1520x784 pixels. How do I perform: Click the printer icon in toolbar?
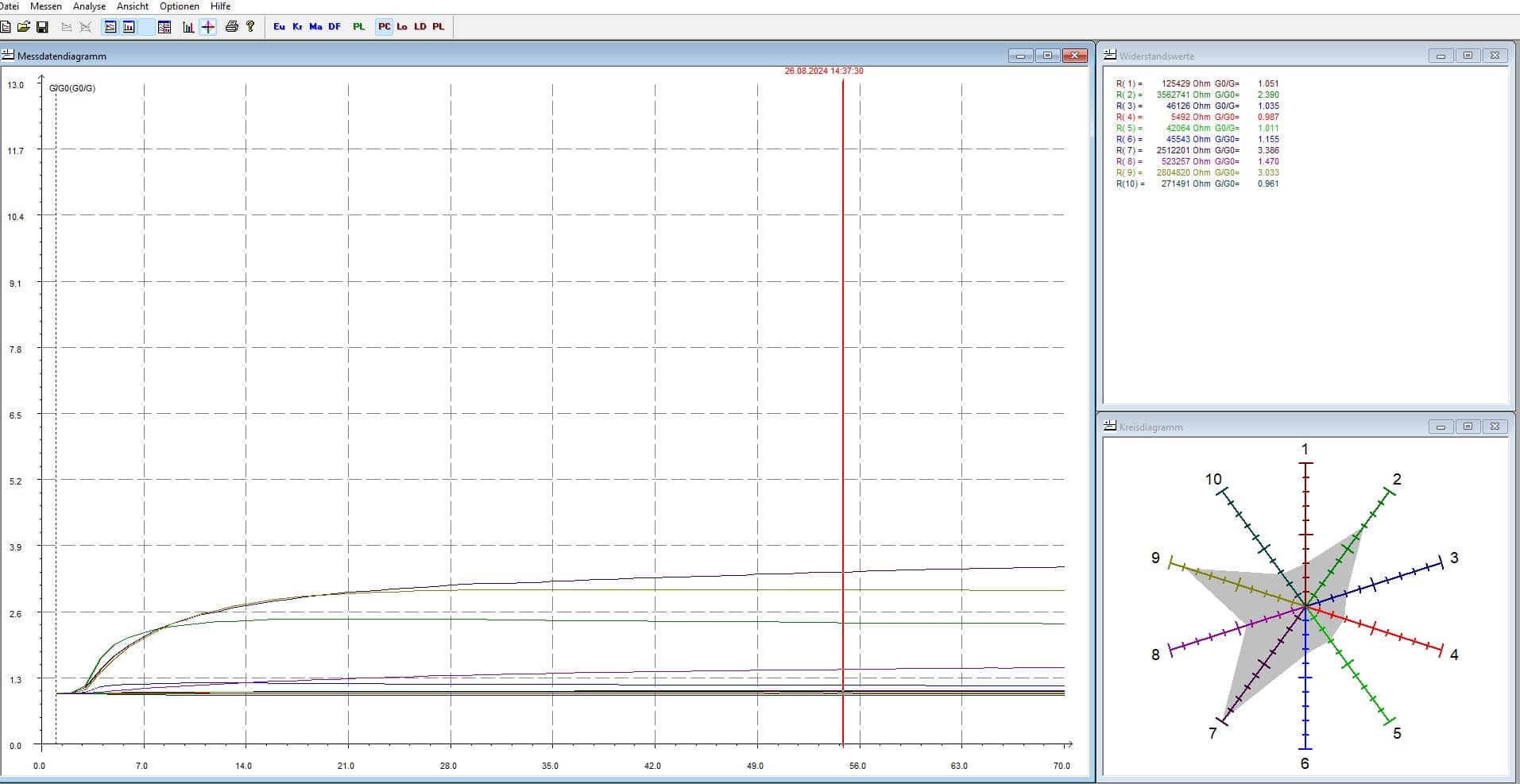[x=231, y=27]
